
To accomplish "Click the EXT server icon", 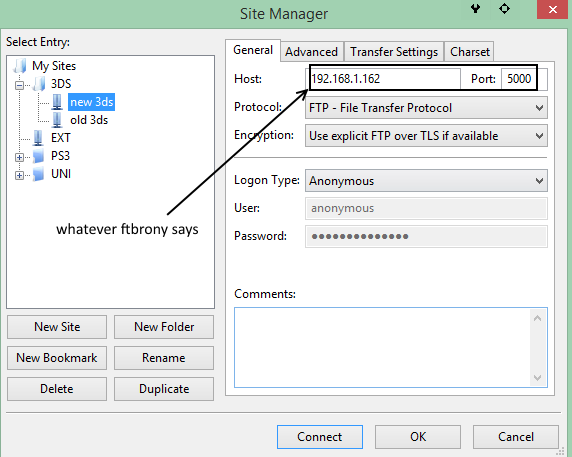I will pos(38,138).
